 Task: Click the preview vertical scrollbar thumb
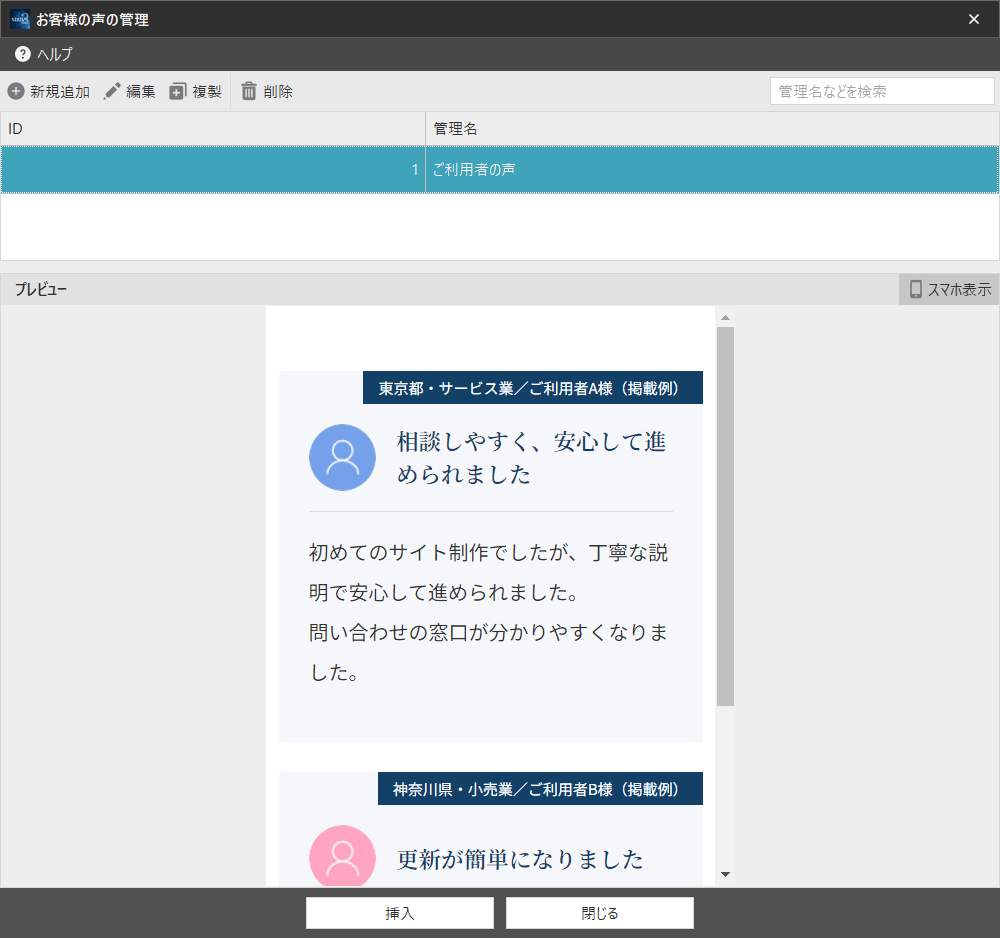tap(725, 517)
